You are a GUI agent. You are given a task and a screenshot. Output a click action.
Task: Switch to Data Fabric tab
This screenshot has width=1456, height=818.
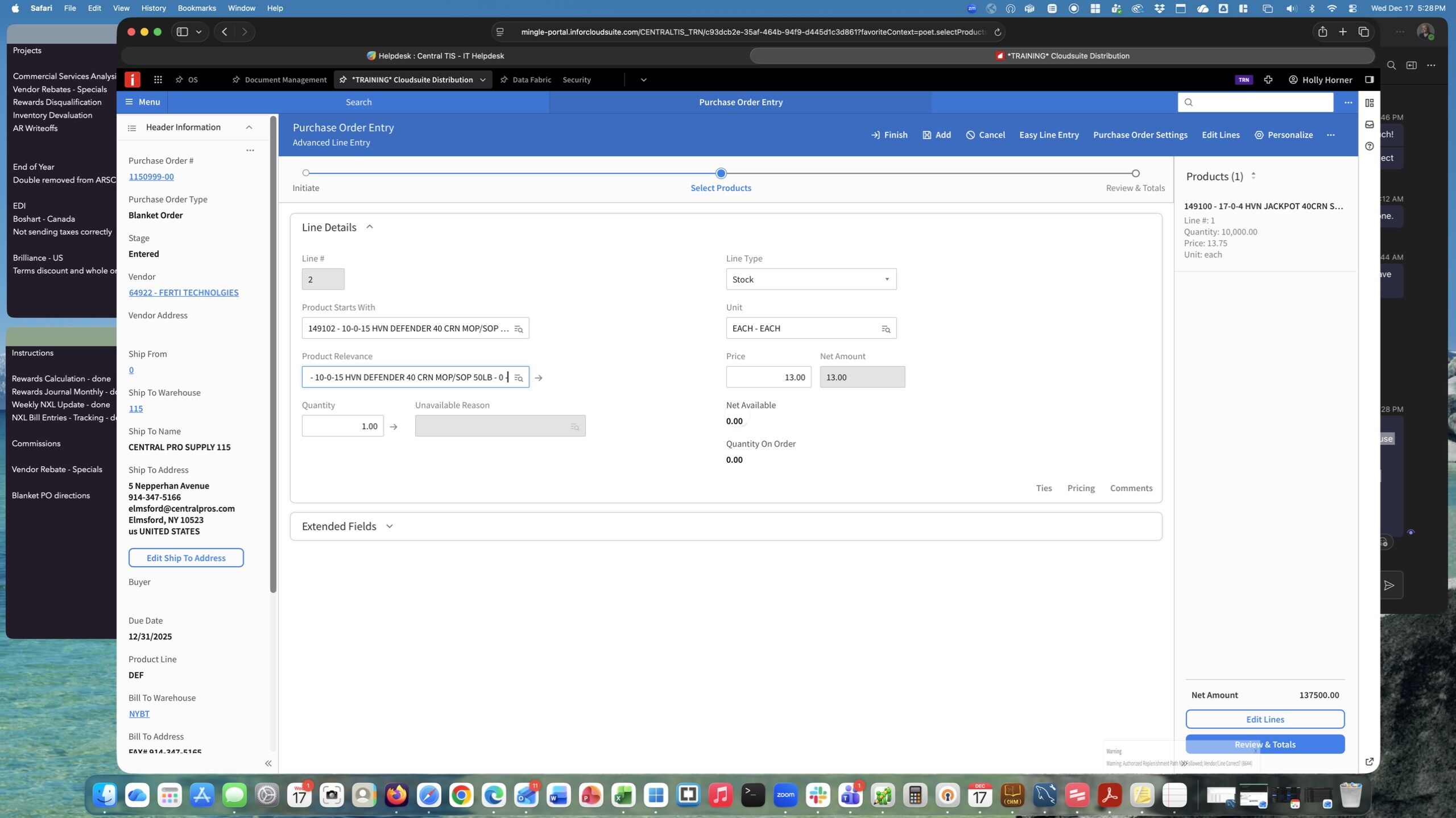click(x=526, y=80)
